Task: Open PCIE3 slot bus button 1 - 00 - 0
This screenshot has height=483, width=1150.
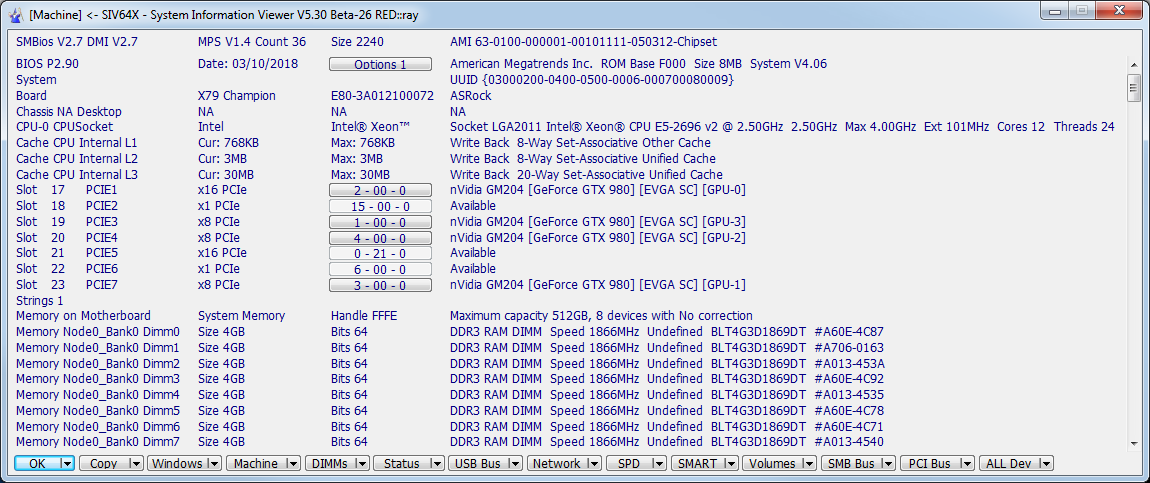Action: pos(380,222)
